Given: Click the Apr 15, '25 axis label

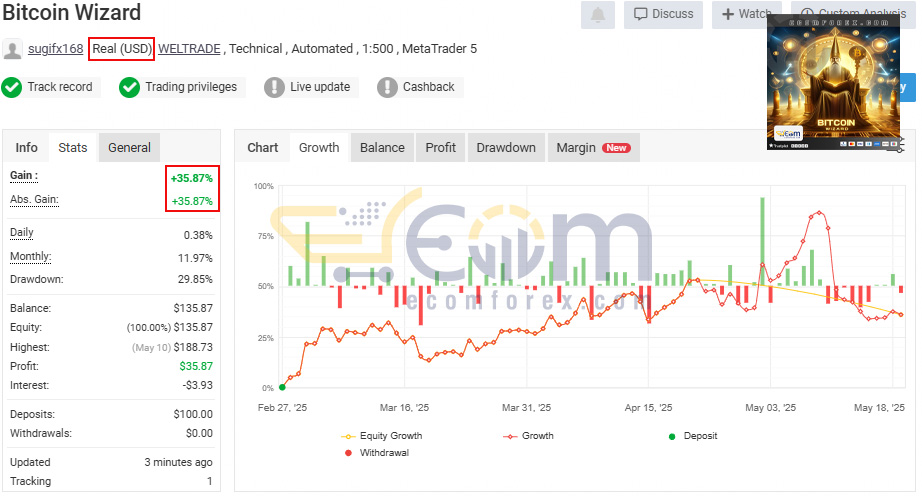Looking at the screenshot, I should (x=648, y=408).
